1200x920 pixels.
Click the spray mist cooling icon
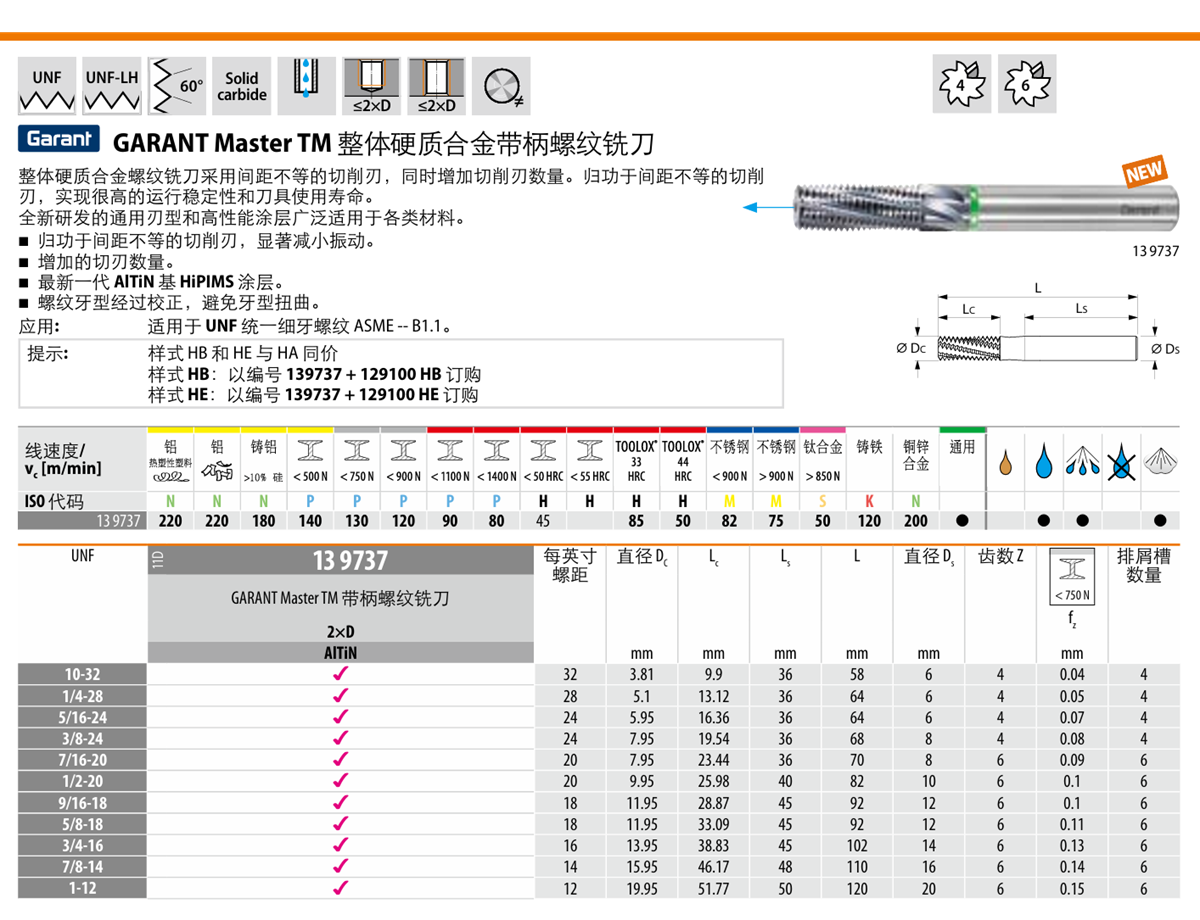[x=1084, y=463]
